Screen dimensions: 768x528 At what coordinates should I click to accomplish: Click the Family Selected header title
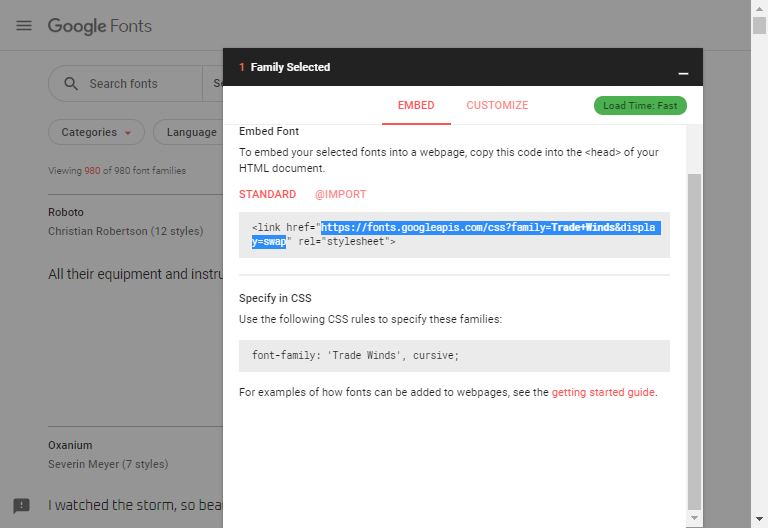pyautogui.click(x=290, y=67)
